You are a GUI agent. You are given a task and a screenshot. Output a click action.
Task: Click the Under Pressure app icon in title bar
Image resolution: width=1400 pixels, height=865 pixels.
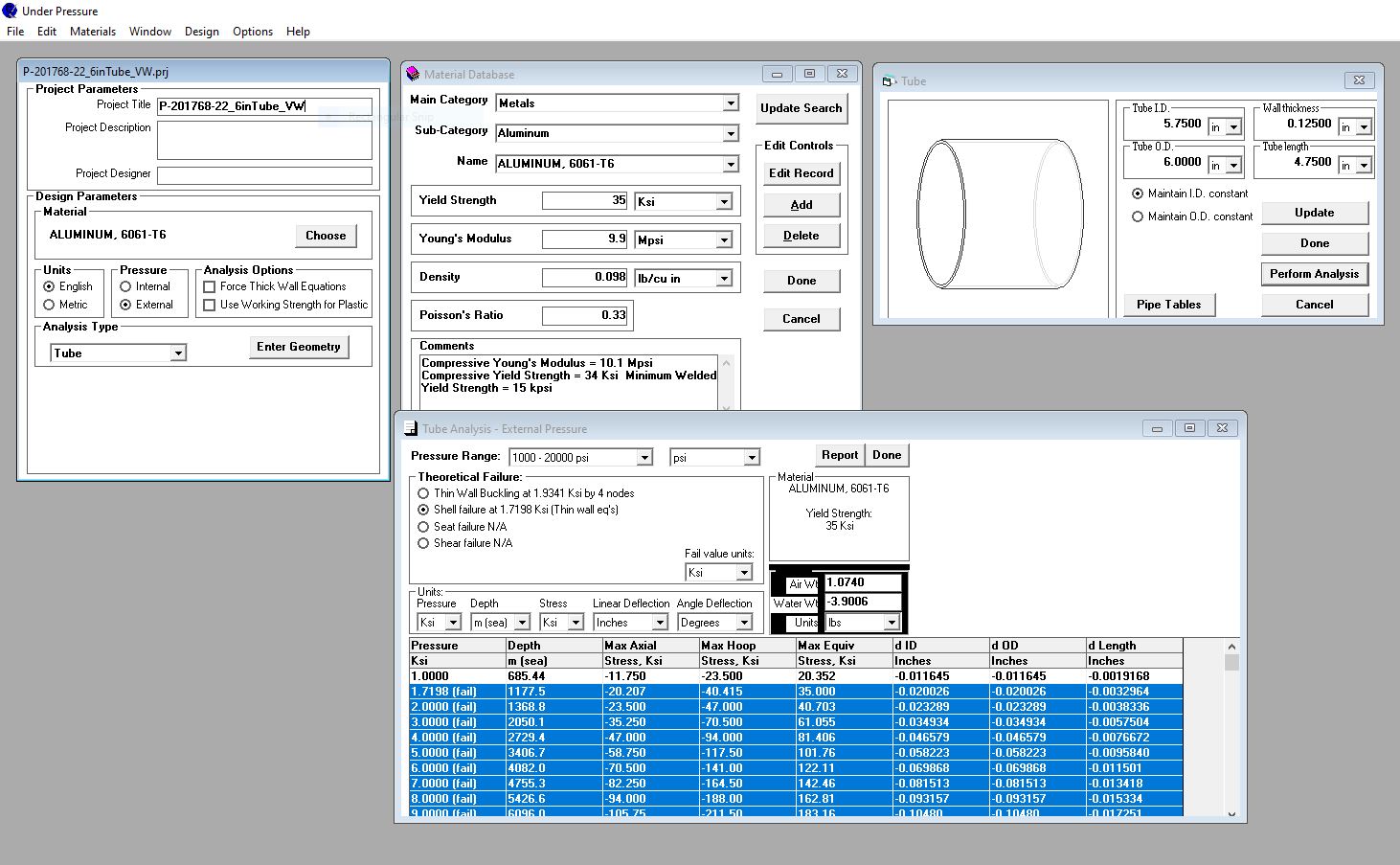coord(10,11)
